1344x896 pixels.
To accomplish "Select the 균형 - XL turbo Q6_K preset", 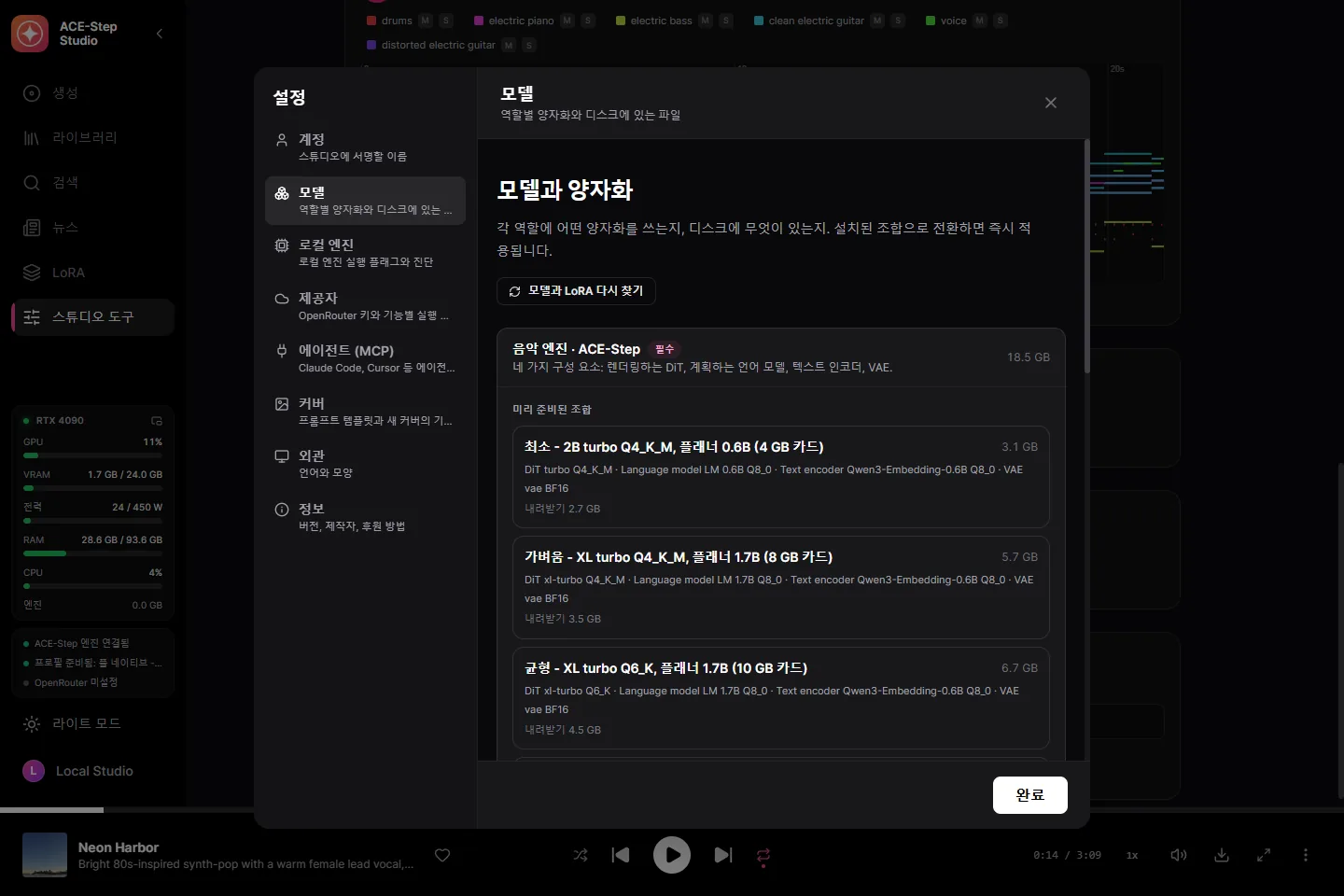I will (x=781, y=698).
